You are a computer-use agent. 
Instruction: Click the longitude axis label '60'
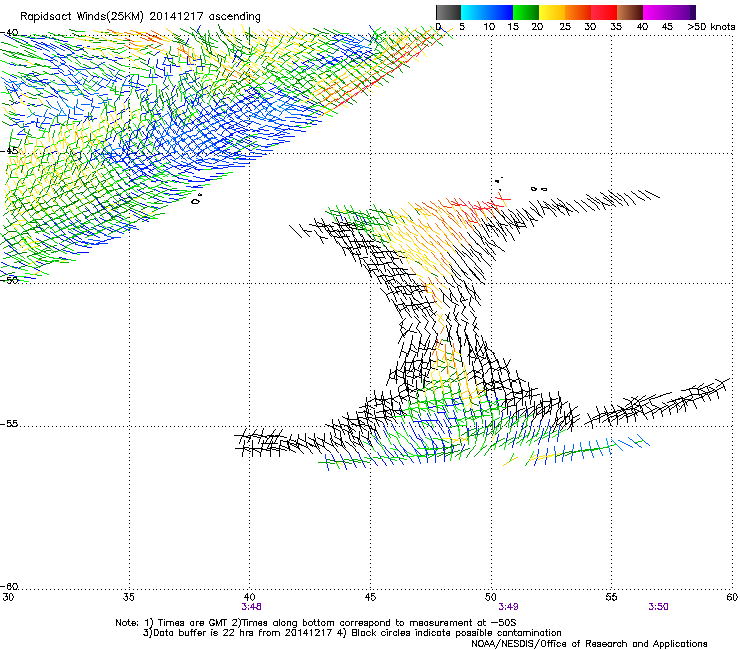point(732,597)
